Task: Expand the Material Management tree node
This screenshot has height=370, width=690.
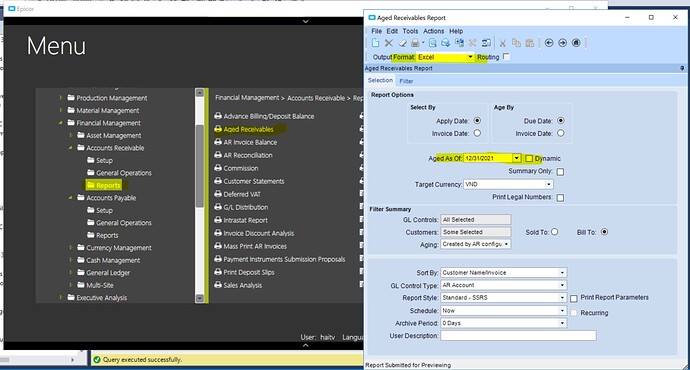Action: [61, 110]
